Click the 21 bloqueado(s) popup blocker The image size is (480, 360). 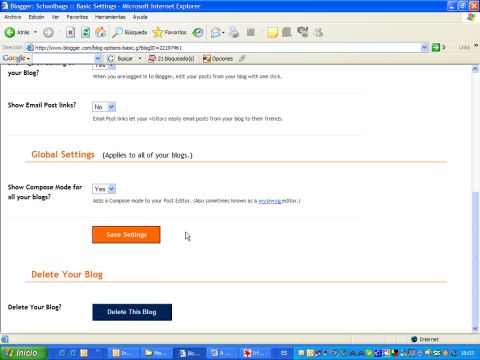tap(171, 59)
